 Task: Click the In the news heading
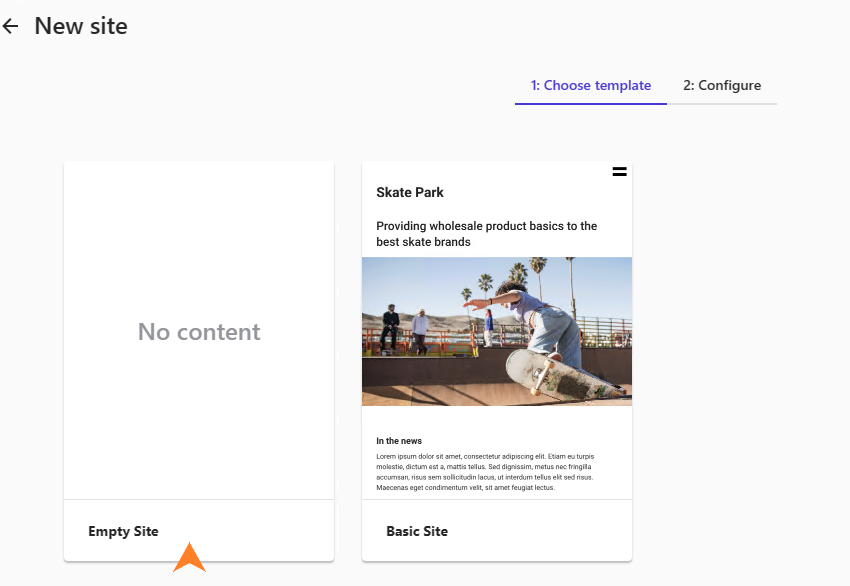[399, 441]
